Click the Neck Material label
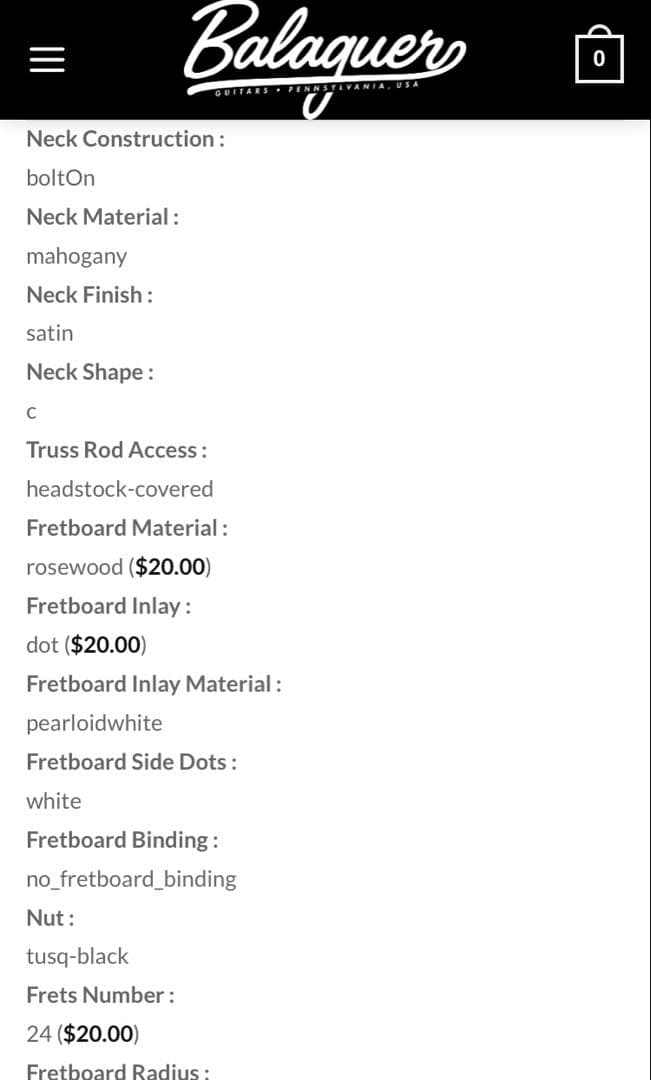 pos(102,217)
